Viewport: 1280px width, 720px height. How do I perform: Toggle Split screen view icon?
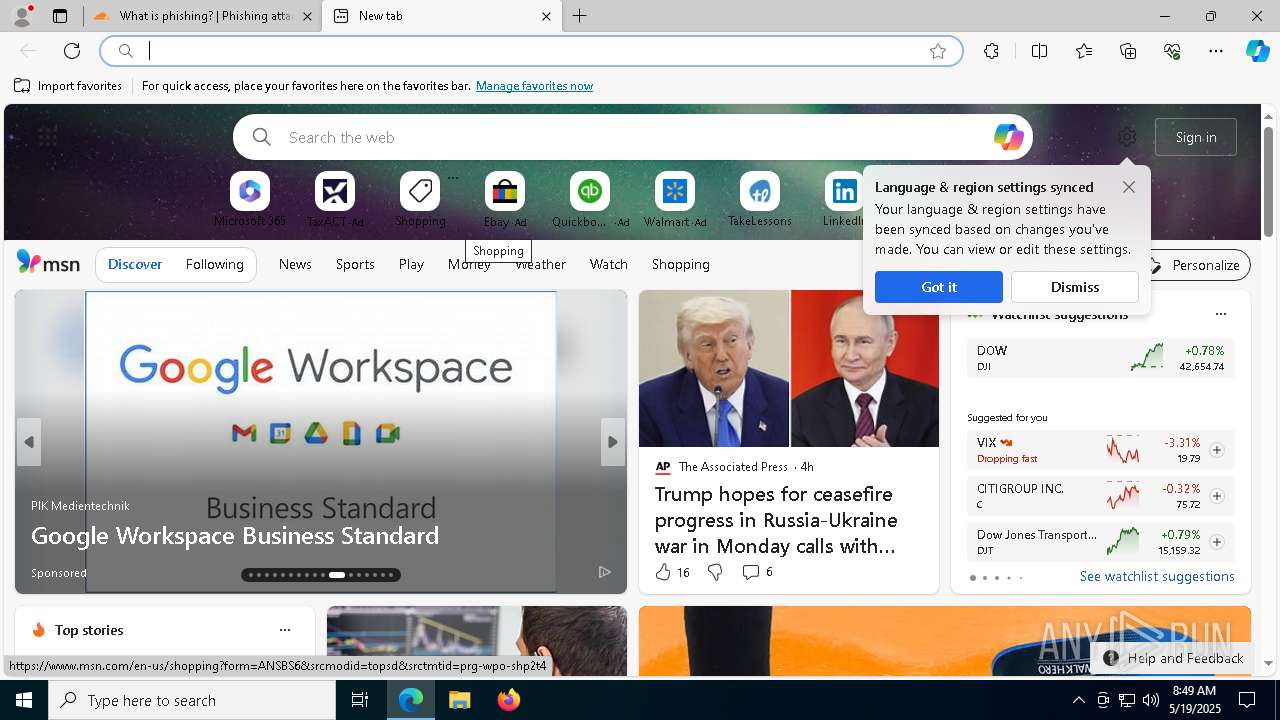[x=1039, y=51]
